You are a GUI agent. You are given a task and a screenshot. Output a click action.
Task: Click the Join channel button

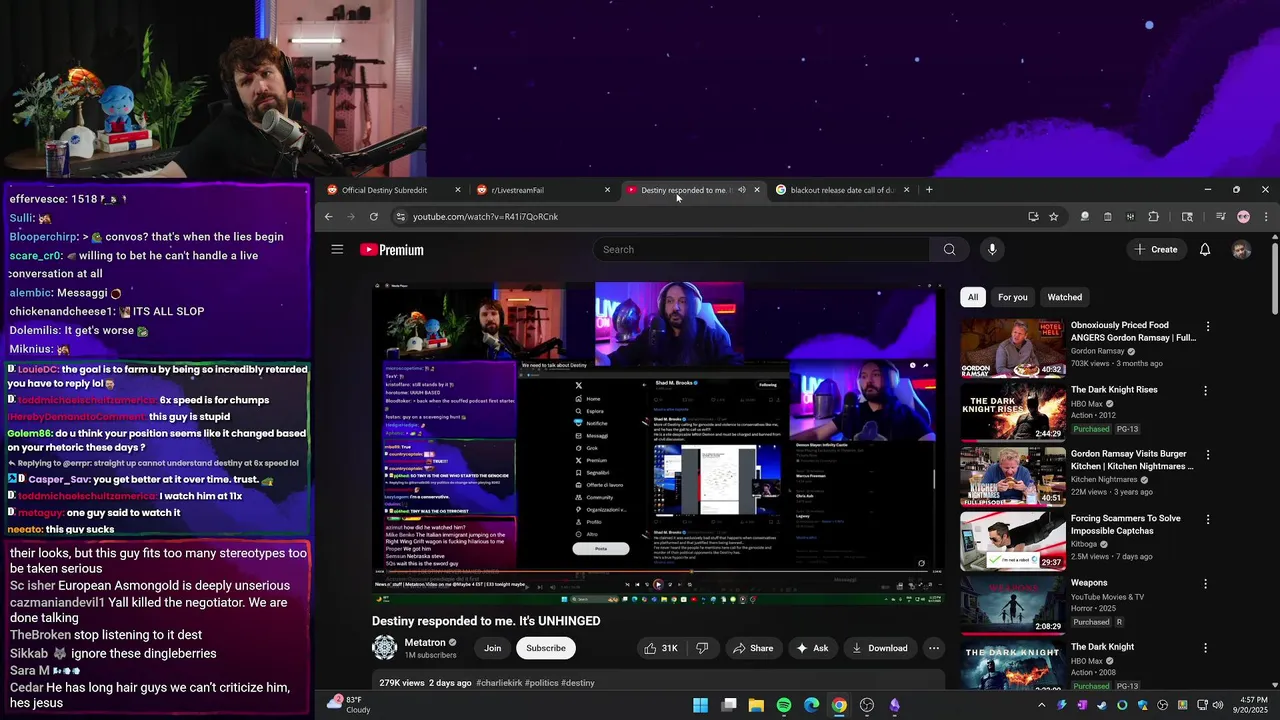pos(493,648)
